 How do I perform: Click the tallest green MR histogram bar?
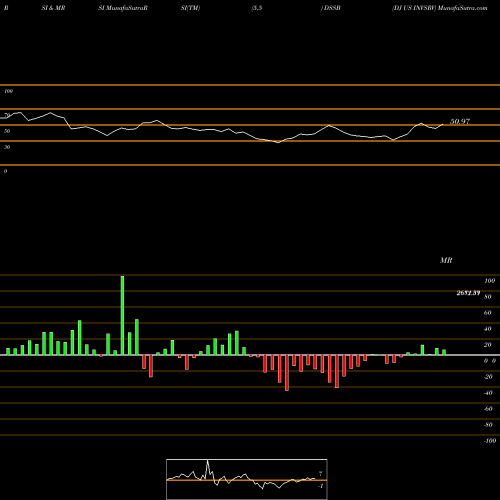click(x=122, y=315)
